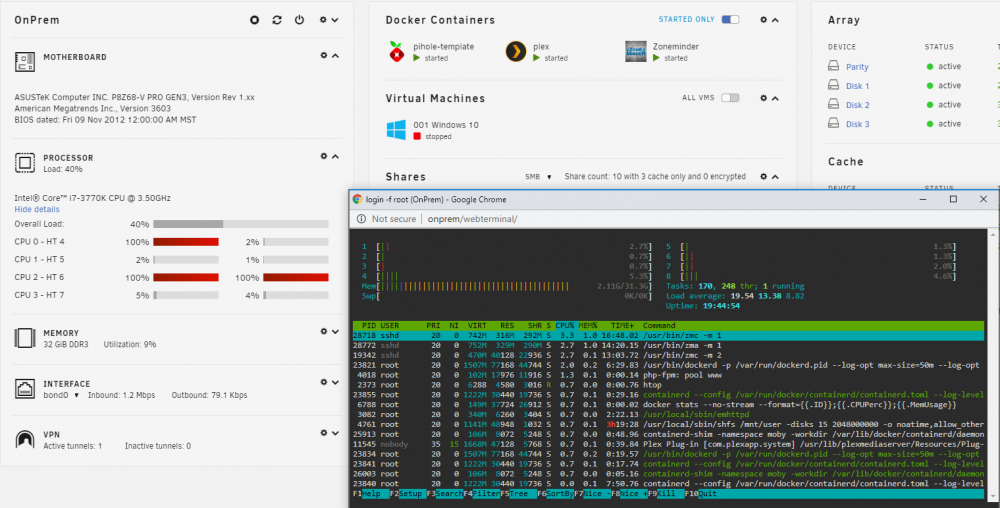
Task: Click the Windows 10 VM icon
Action: [396, 130]
